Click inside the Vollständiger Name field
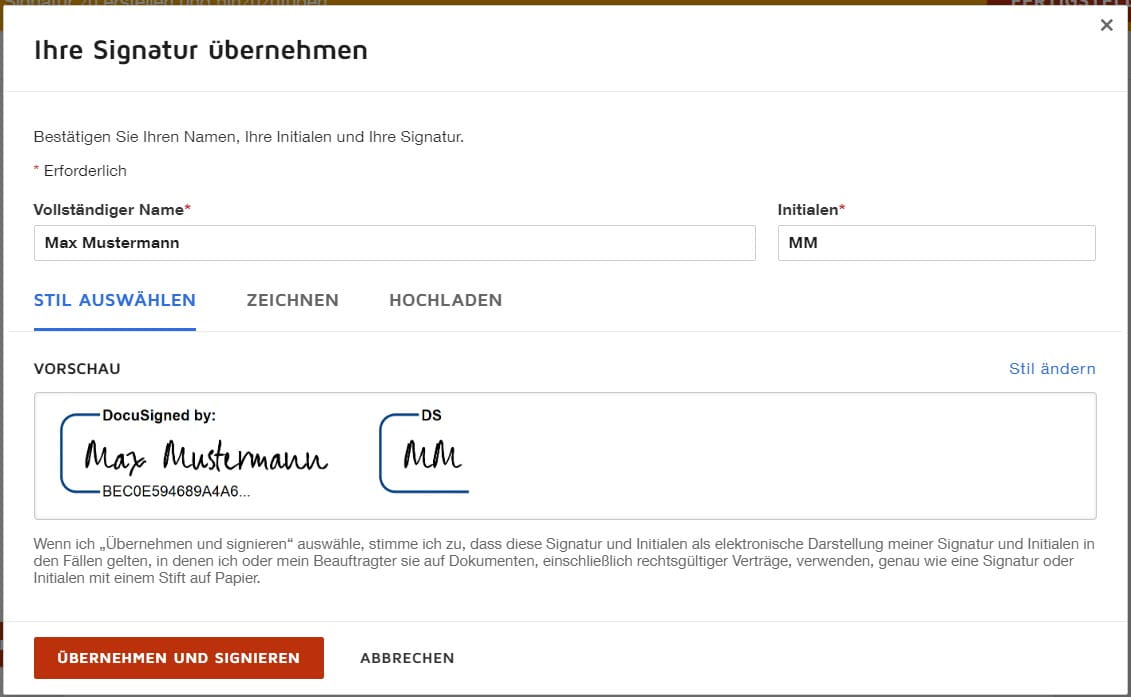Viewport: 1131px width, 697px height. pyautogui.click(x=395, y=243)
